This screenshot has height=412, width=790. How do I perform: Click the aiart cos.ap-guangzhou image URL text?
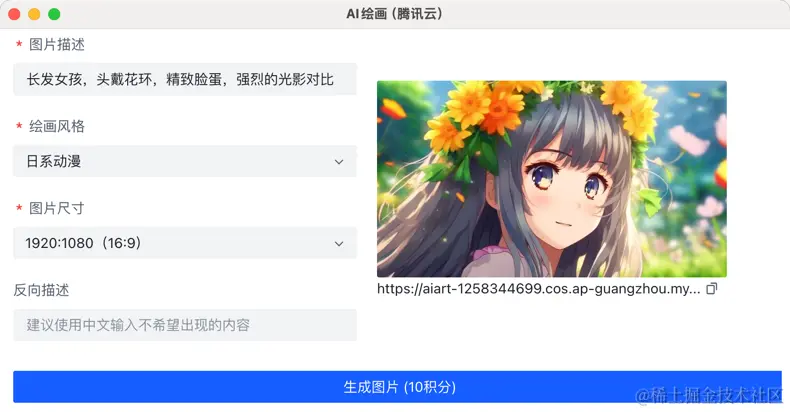pos(539,289)
